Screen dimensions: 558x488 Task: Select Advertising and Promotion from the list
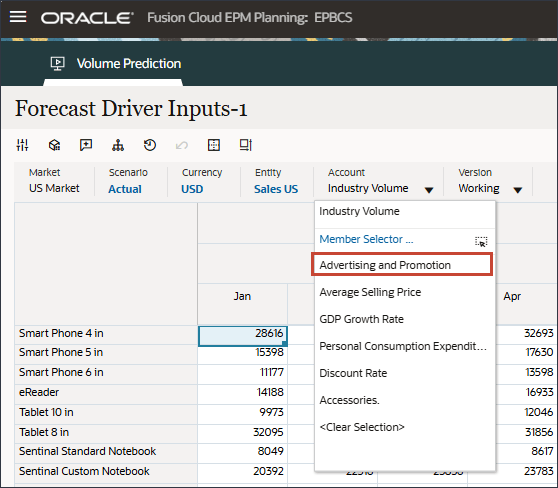click(x=402, y=264)
